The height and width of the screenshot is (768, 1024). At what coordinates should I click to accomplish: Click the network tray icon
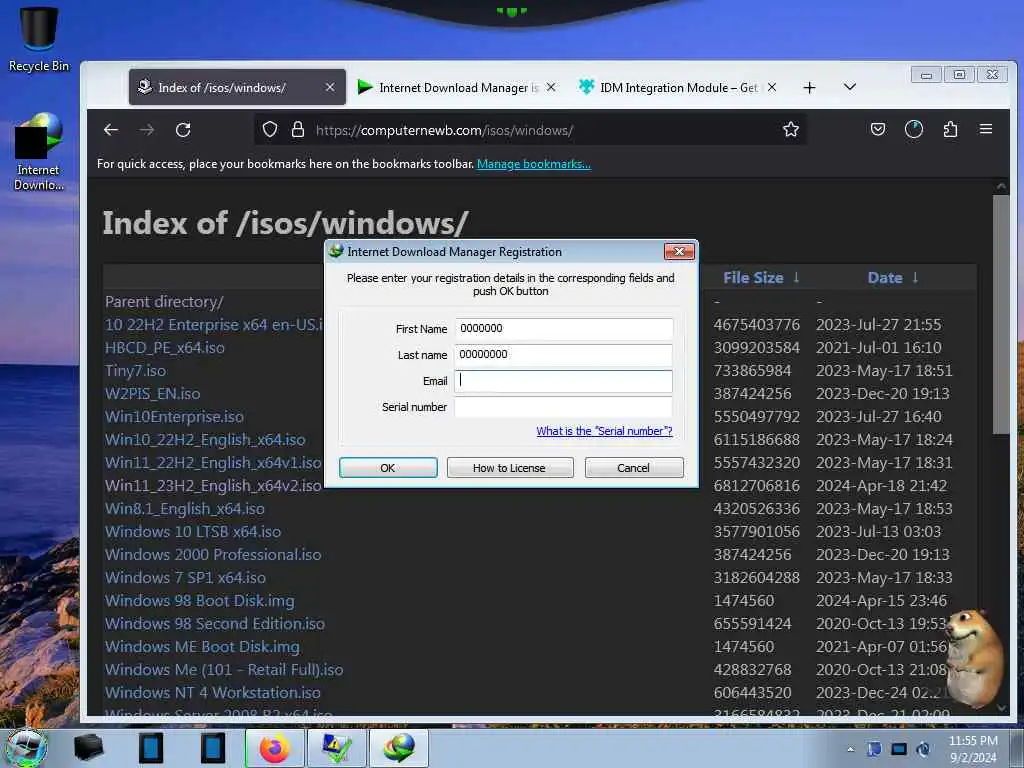pyautogui.click(x=899, y=749)
